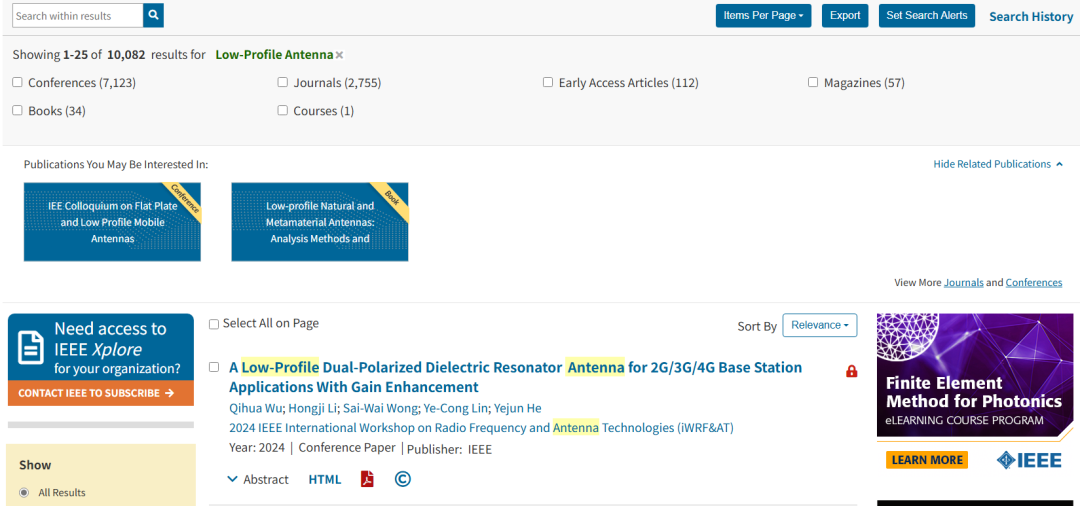Open the Sort By Relevance dropdown
The image size is (1080, 506).
(x=820, y=325)
